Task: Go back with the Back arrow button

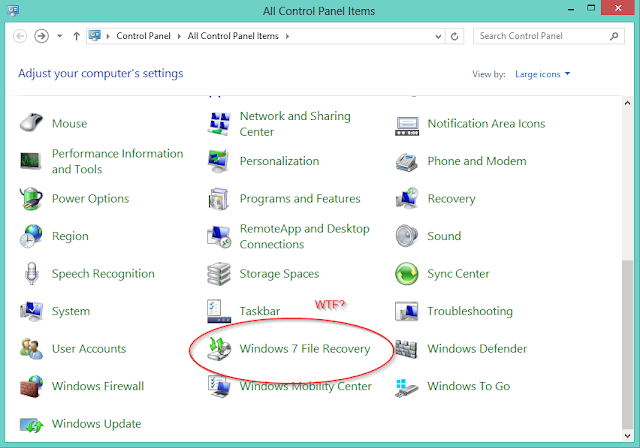Action: (x=20, y=36)
